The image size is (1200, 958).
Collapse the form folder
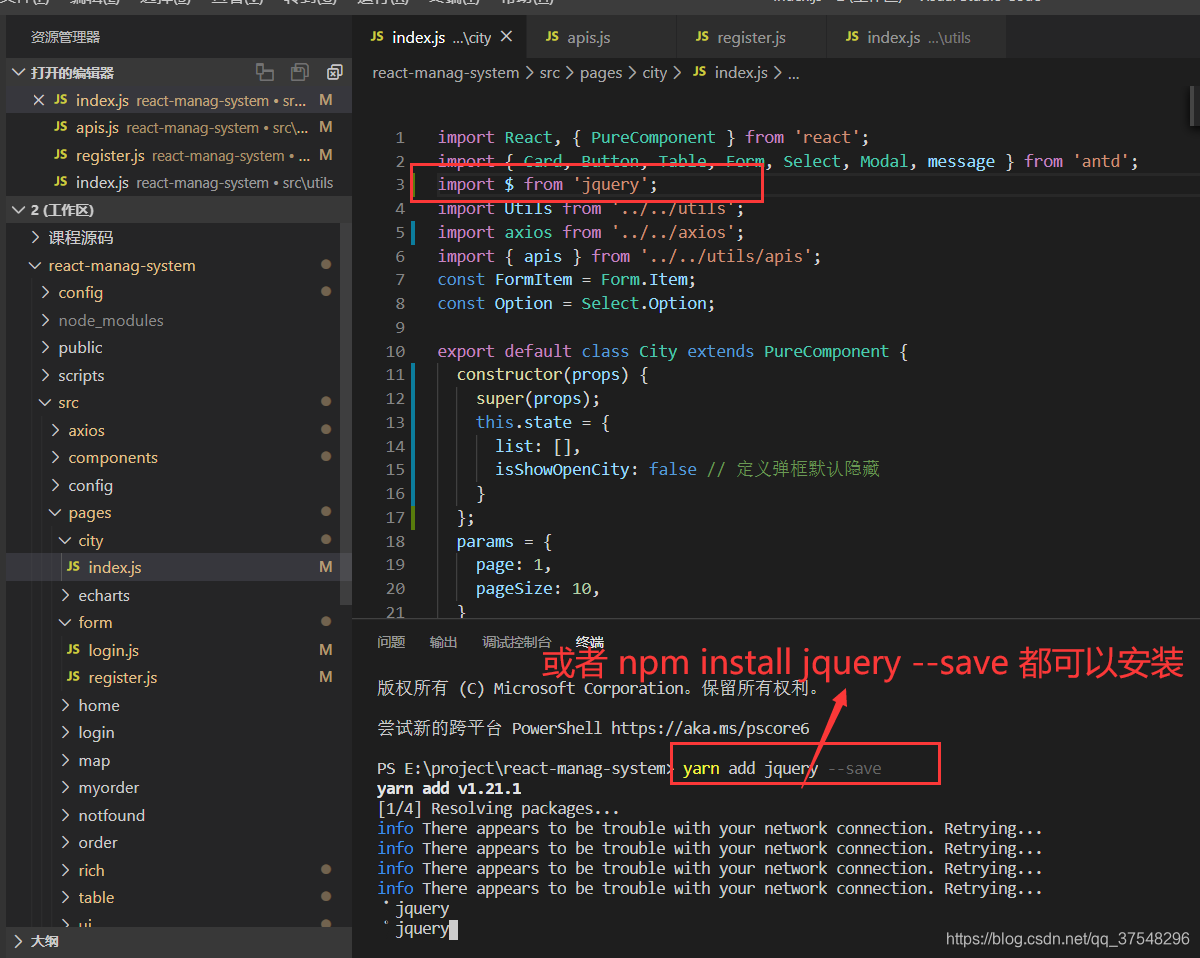[x=66, y=622]
